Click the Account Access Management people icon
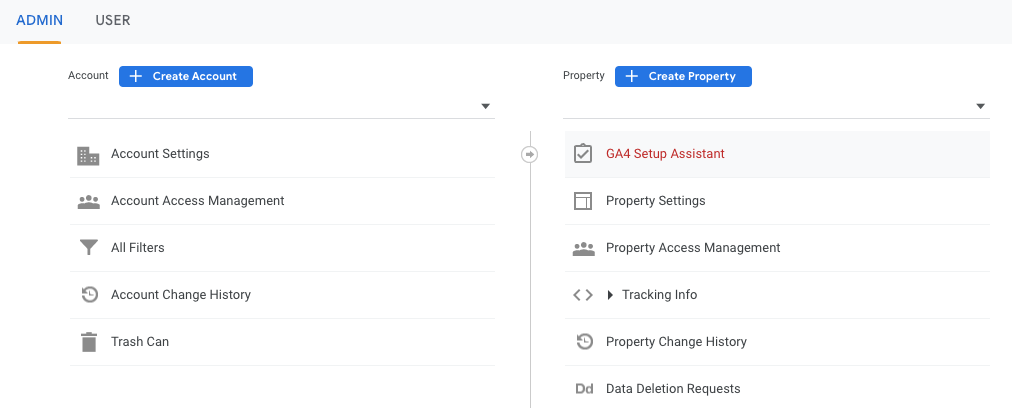The image size is (1012, 408). (88, 201)
